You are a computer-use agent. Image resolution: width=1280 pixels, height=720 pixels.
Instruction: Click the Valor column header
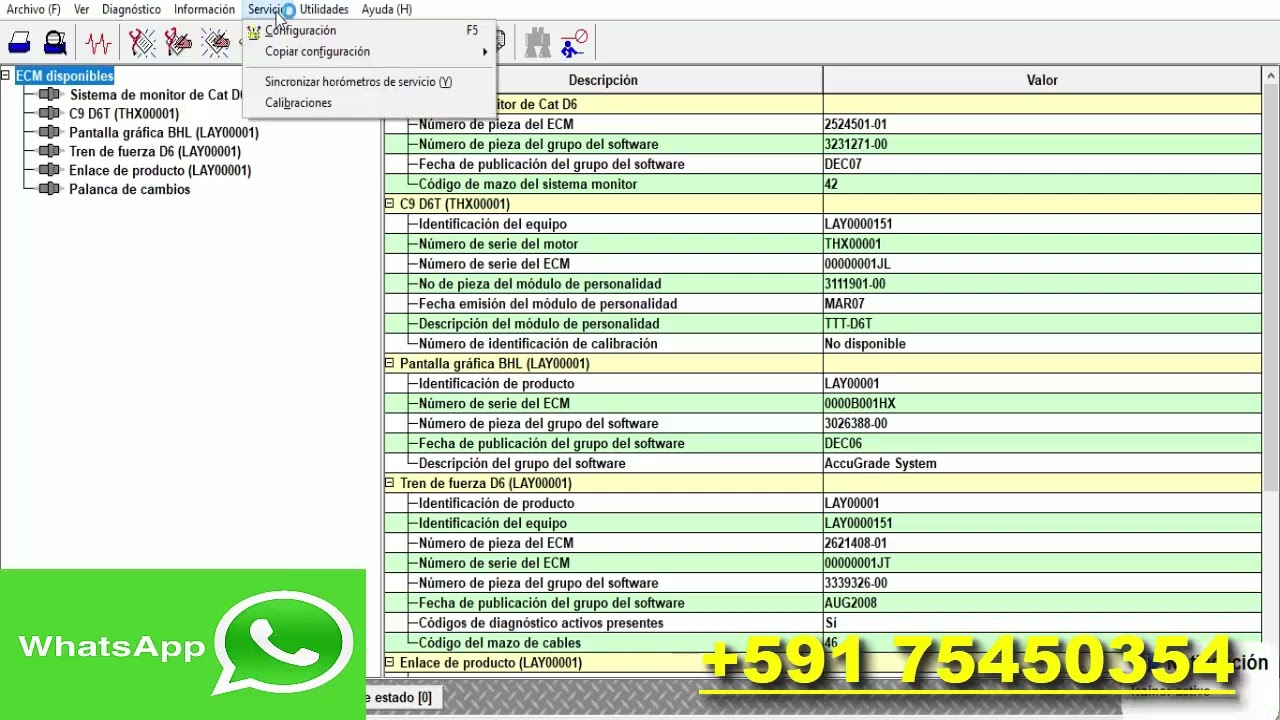[x=1042, y=80]
